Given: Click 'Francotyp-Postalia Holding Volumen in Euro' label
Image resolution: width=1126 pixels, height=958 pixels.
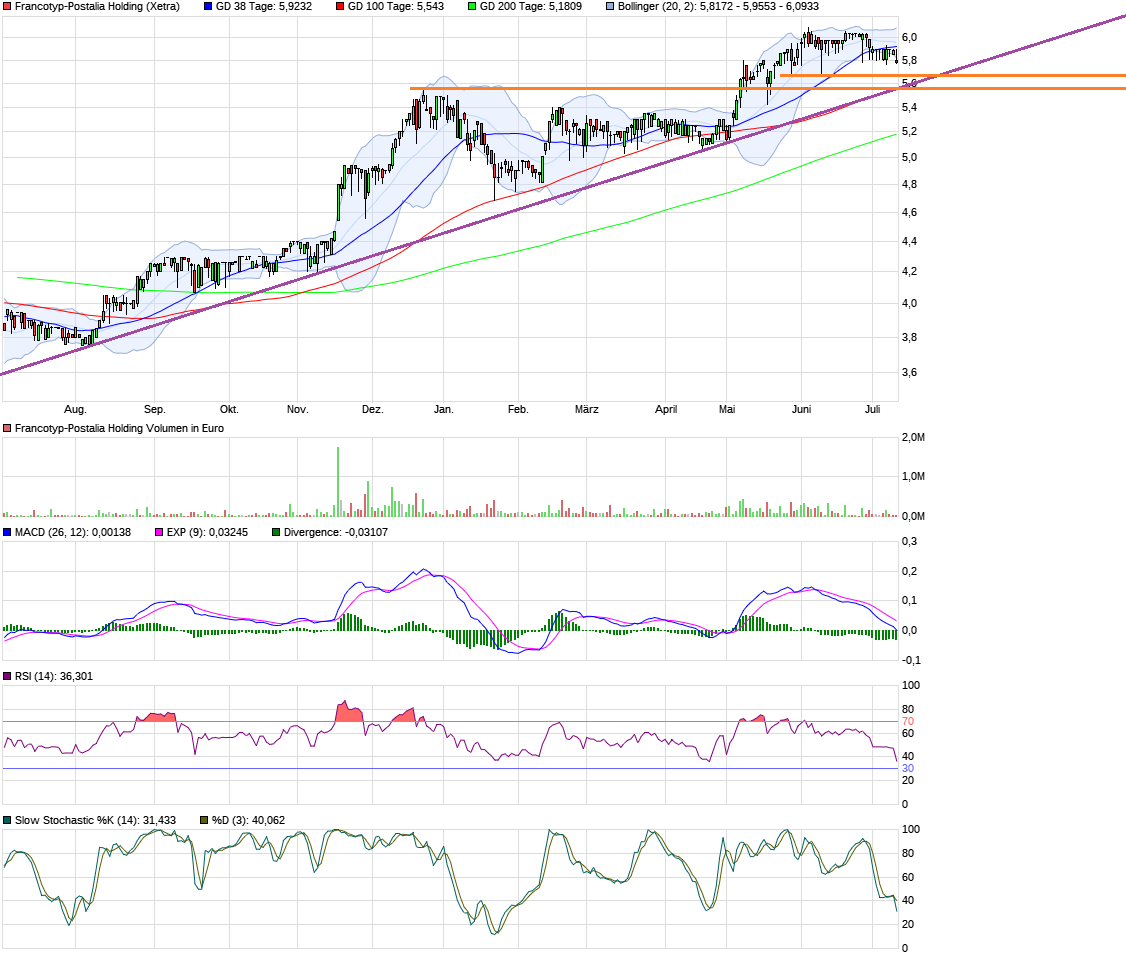Looking at the screenshot, I should 119,428.
